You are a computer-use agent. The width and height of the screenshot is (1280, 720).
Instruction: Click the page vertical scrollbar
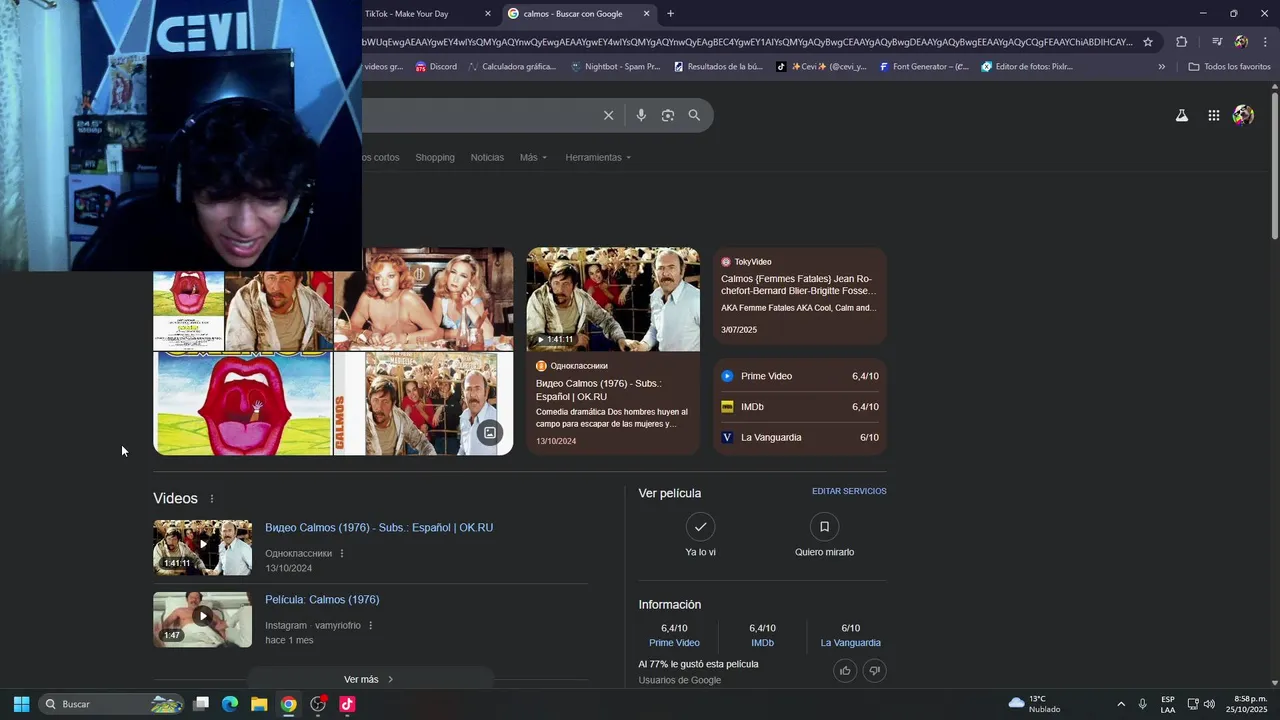[x=1274, y=165]
